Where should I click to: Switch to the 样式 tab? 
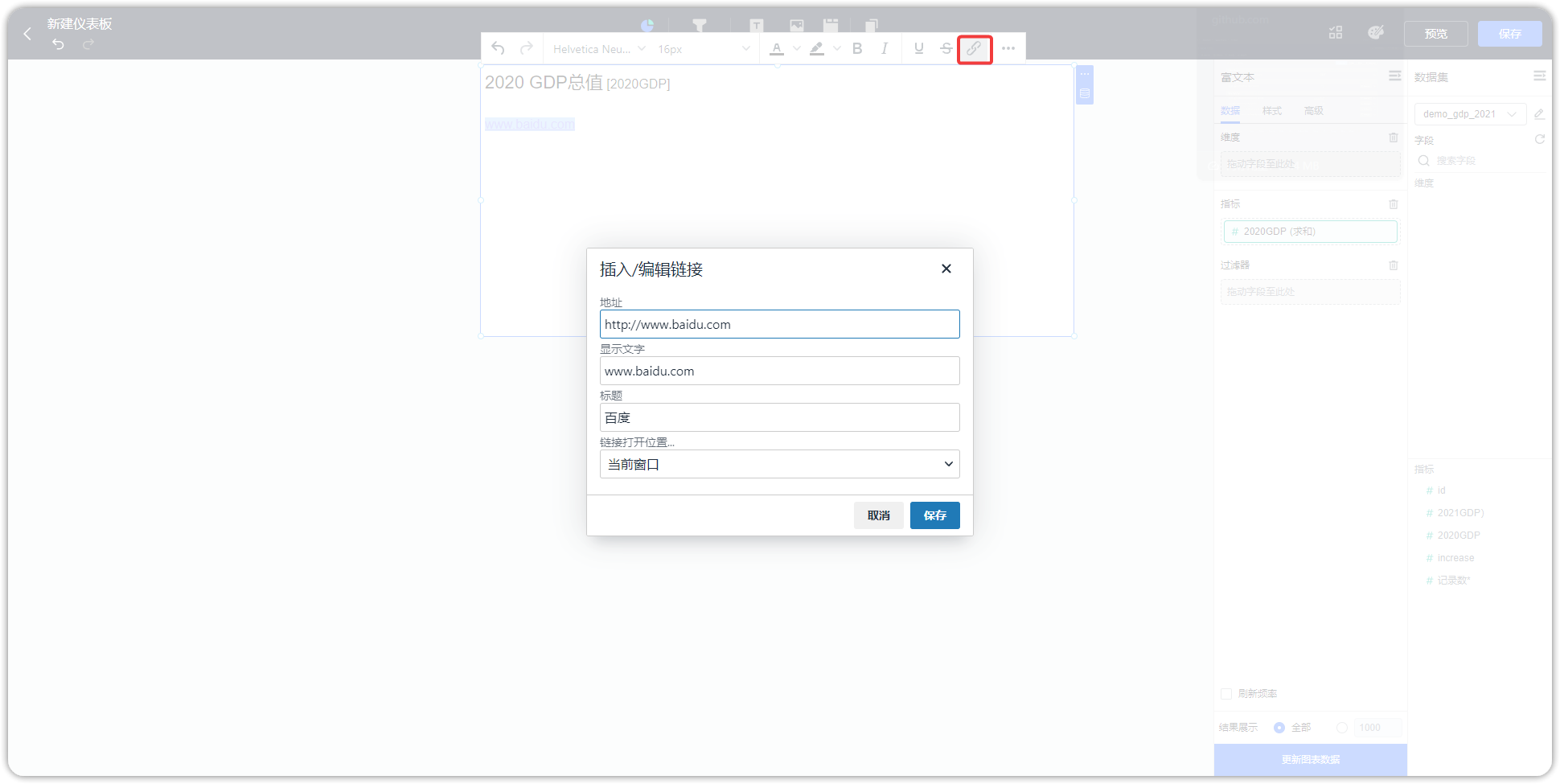1272,111
